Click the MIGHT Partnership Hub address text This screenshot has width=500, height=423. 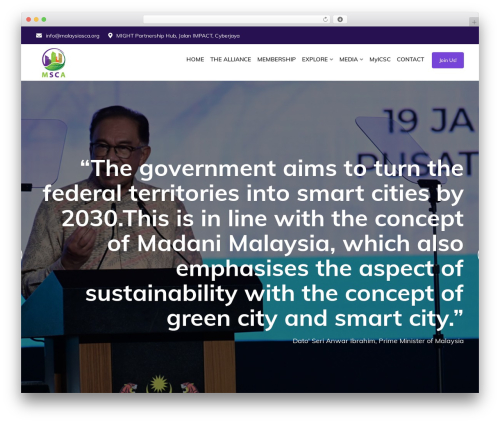pos(178,36)
